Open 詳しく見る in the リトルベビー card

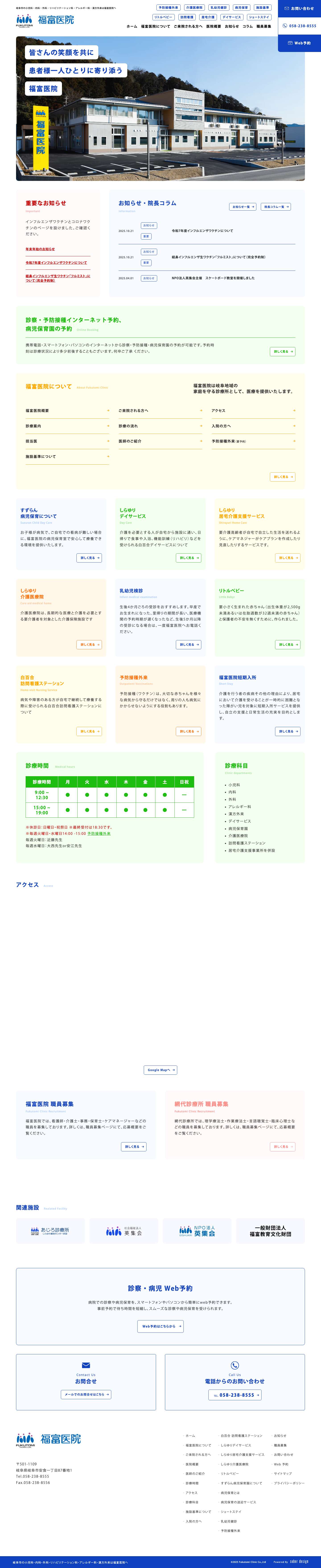click(288, 645)
